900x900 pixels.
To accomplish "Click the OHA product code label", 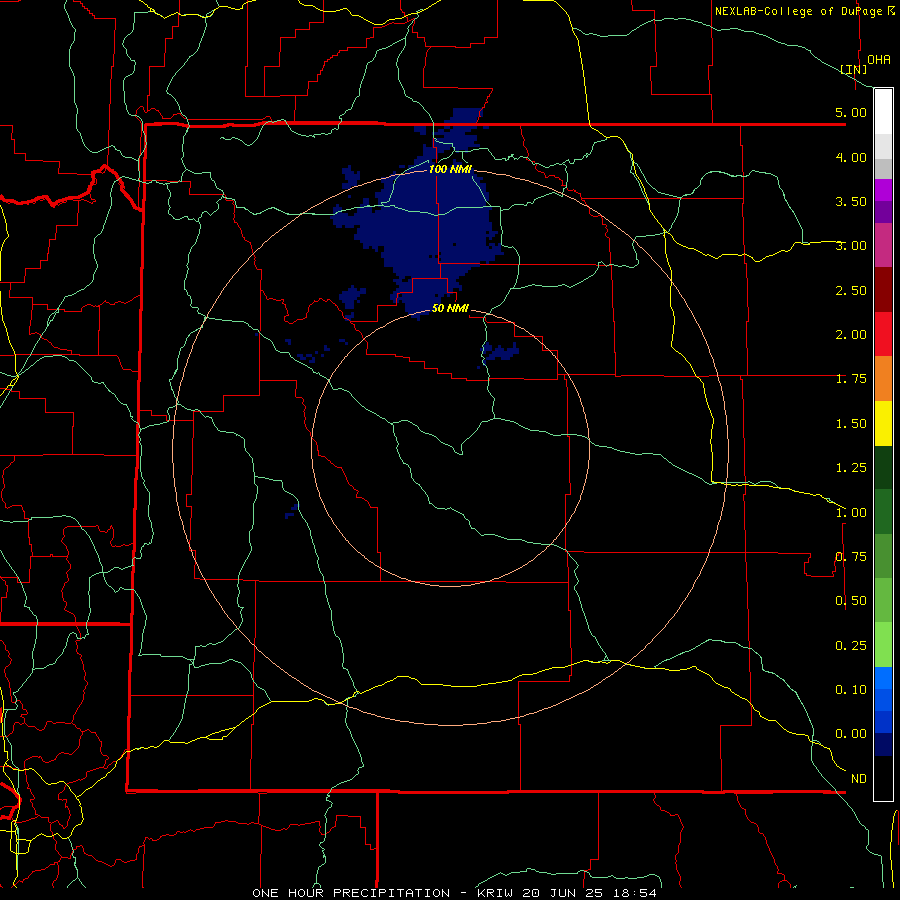I will click(x=879, y=60).
